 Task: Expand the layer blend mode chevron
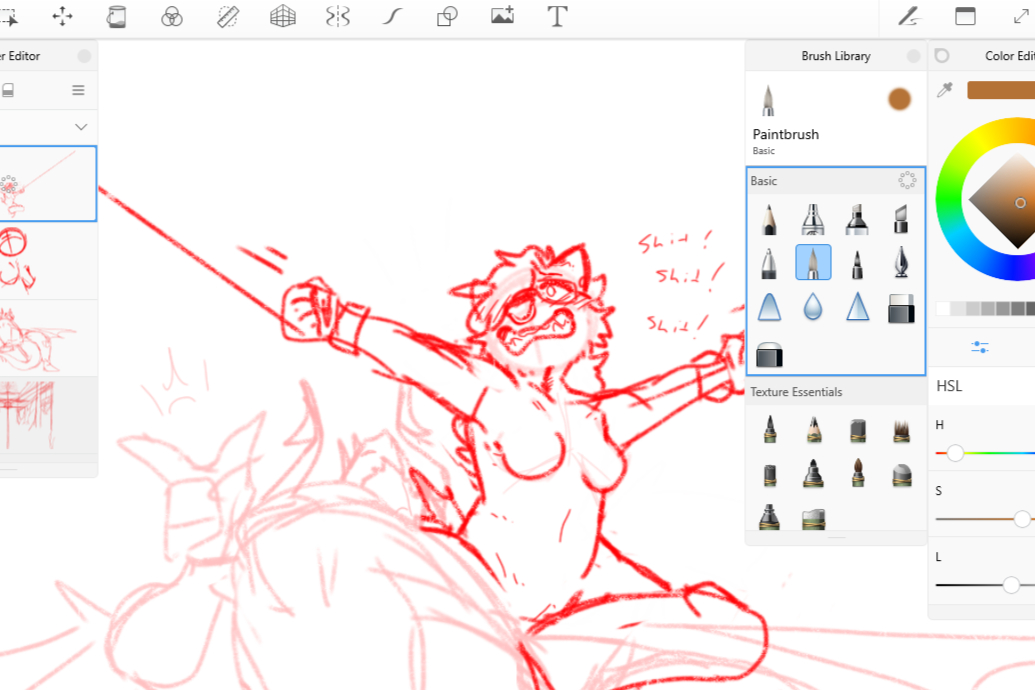(x=81, y=127)
